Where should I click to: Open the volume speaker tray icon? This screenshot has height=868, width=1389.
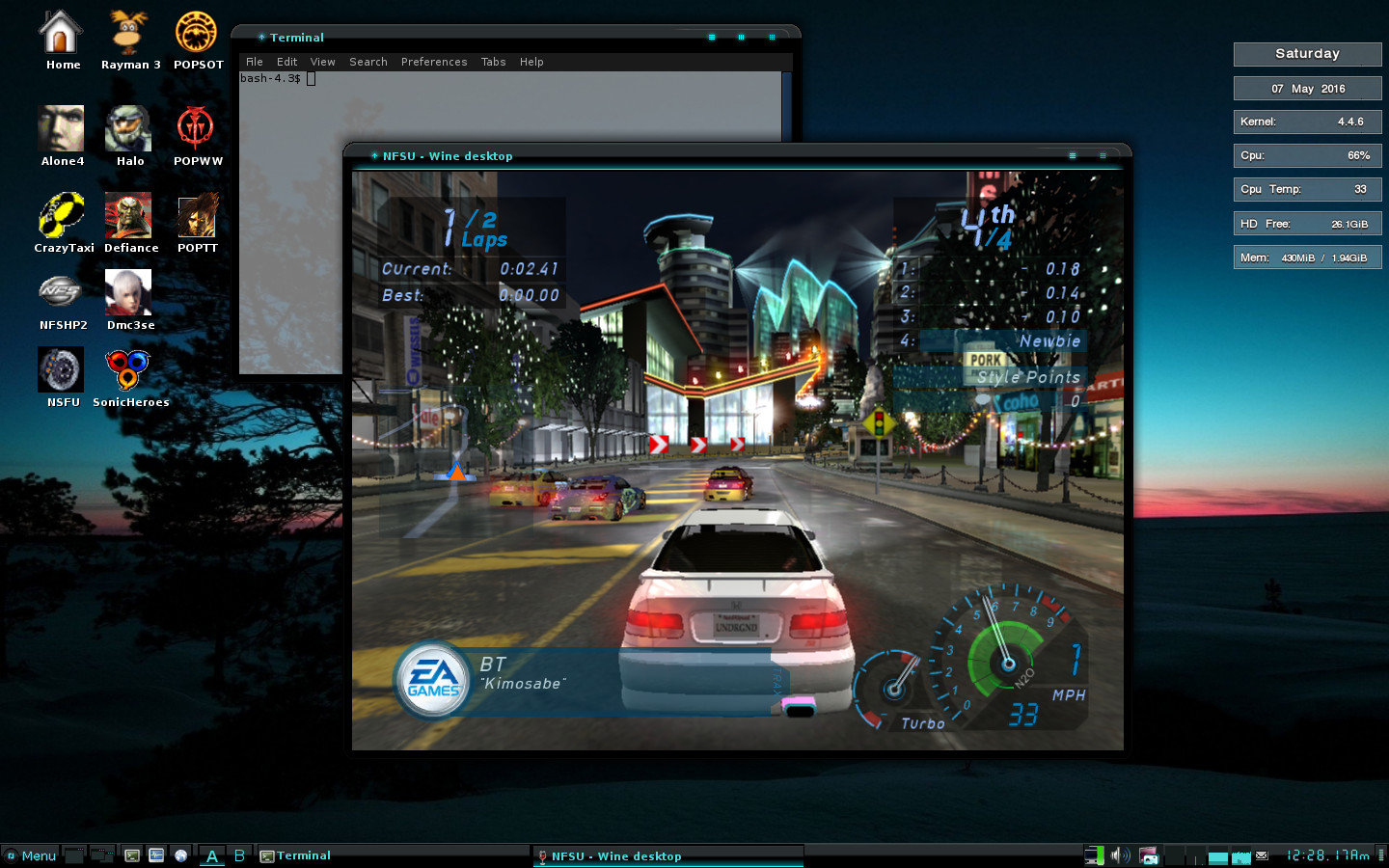[x=1120, y=855]
